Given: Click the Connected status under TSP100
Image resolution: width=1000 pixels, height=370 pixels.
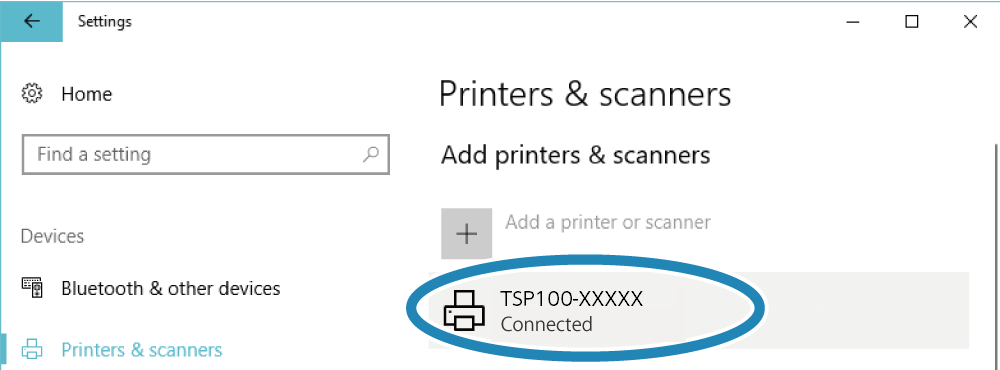Looking at the screenshot, I should click(547, 324).
